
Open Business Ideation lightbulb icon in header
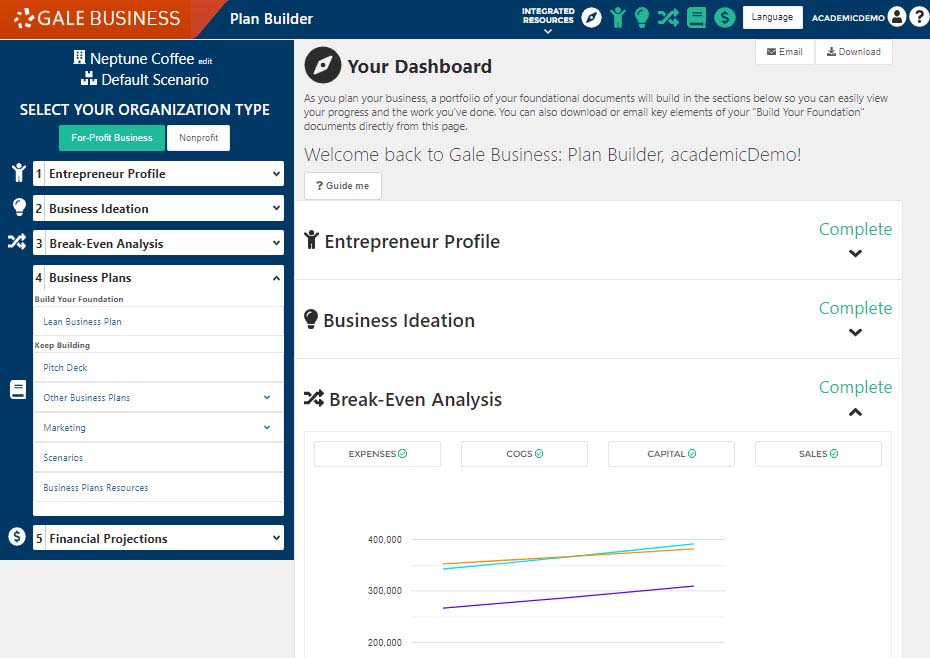tap(641, 18)
